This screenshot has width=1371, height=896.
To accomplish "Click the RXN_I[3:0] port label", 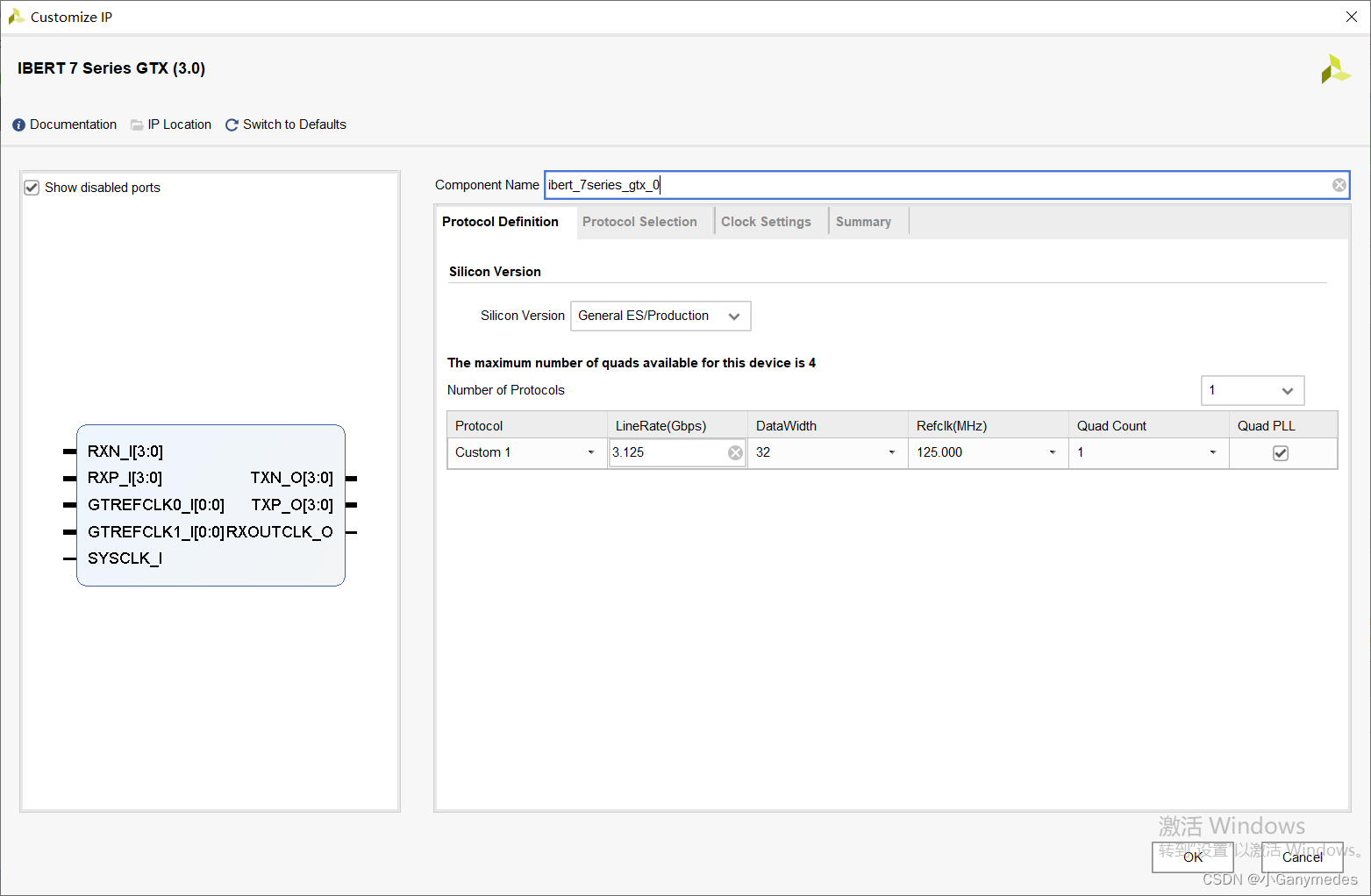I will point(125,452).
